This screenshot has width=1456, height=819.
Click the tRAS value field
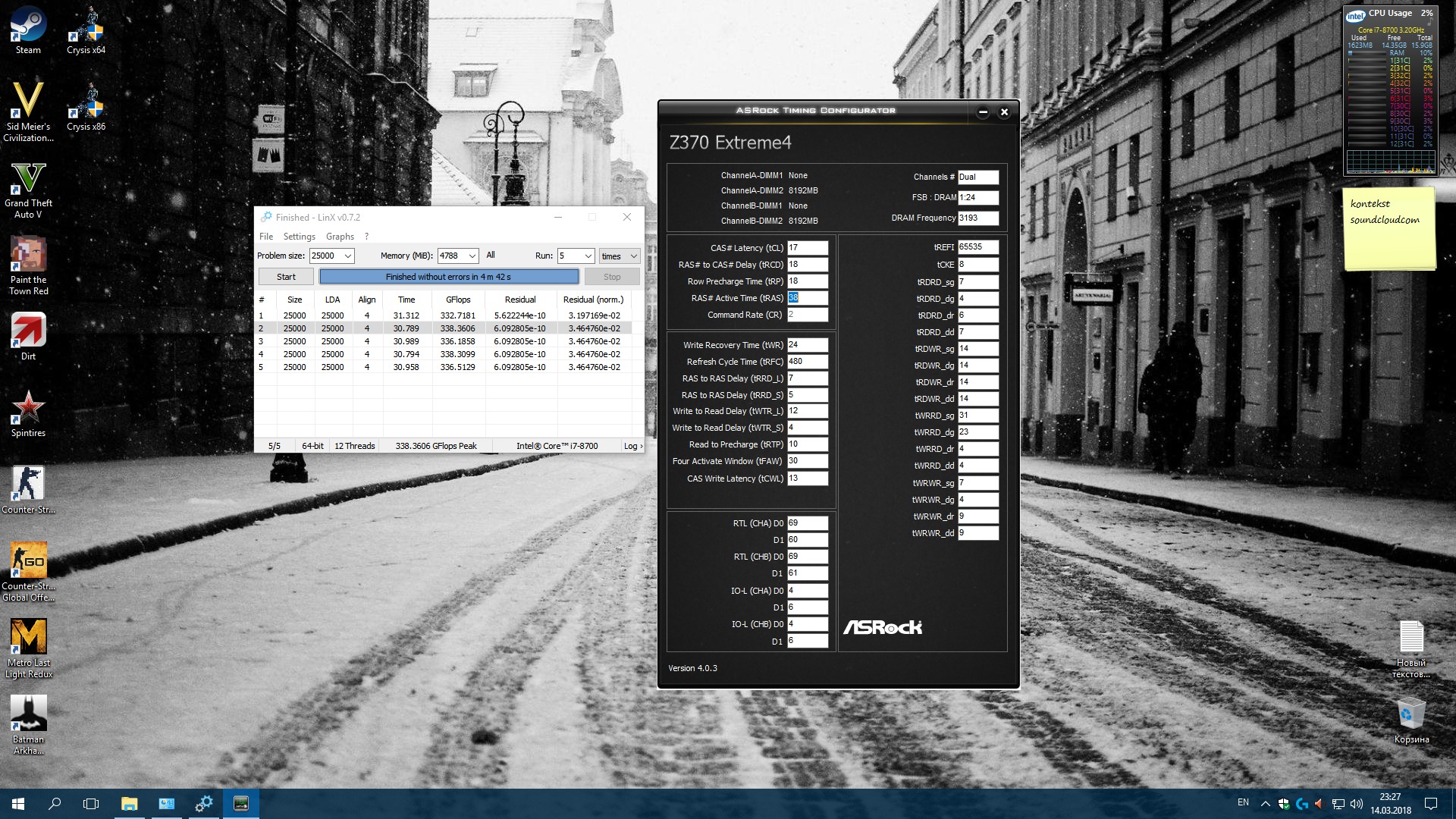[x=807, y=298]
